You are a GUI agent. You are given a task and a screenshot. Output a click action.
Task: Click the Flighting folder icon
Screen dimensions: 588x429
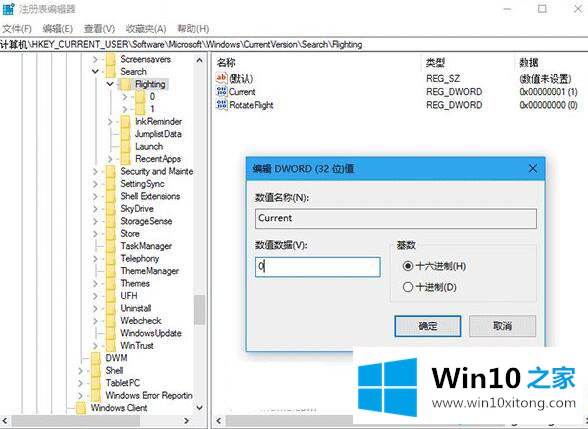coord(125,84)
